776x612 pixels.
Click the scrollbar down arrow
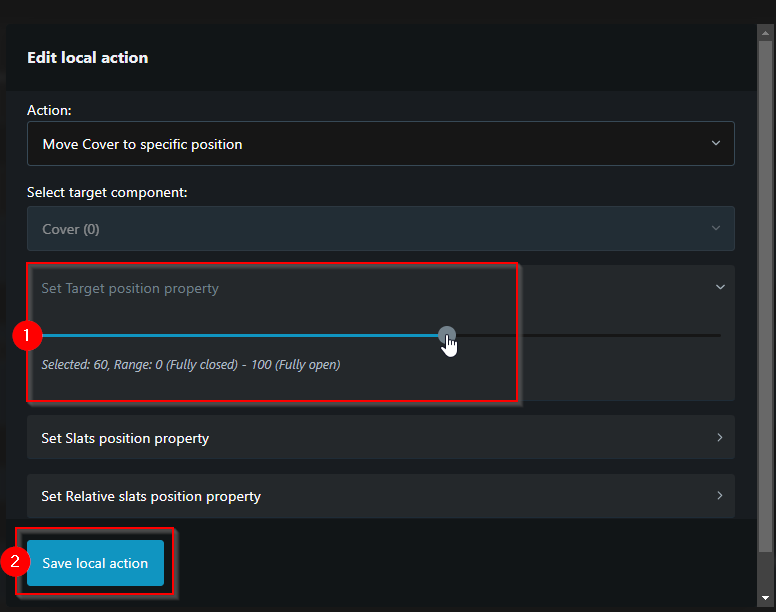coord(765,598)
